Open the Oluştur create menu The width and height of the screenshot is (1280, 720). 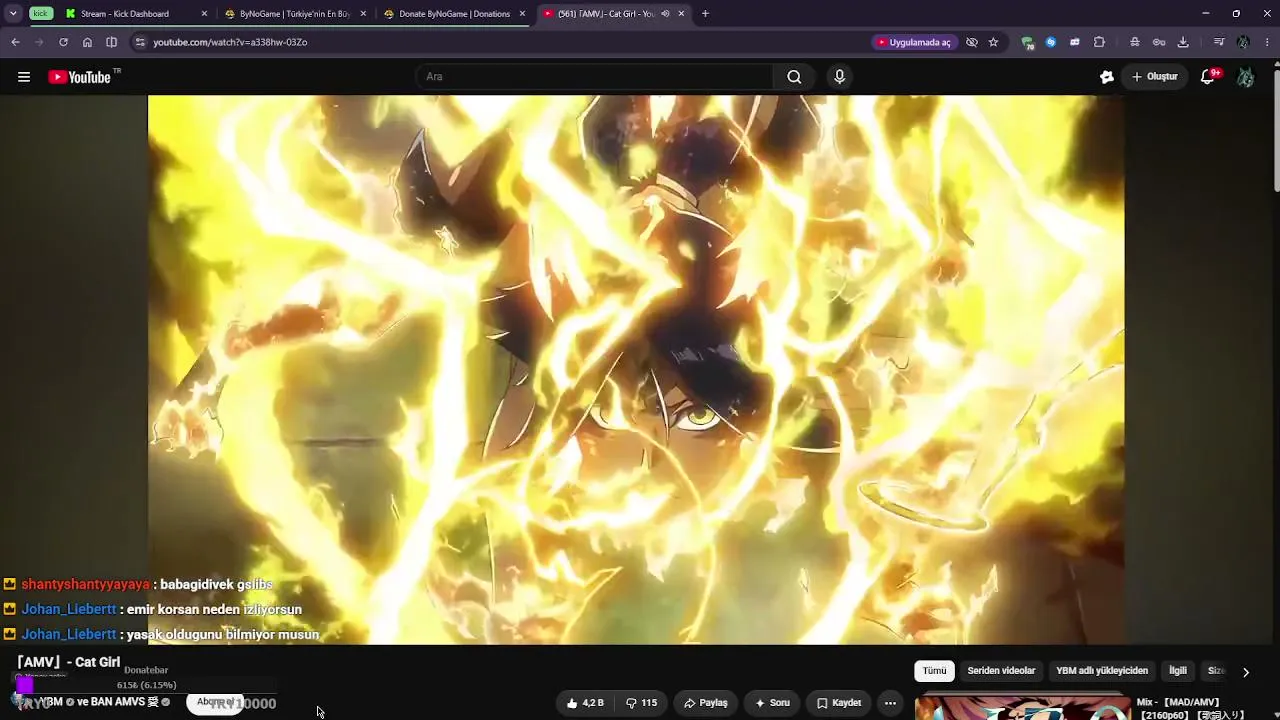[x=1155, y=77]
